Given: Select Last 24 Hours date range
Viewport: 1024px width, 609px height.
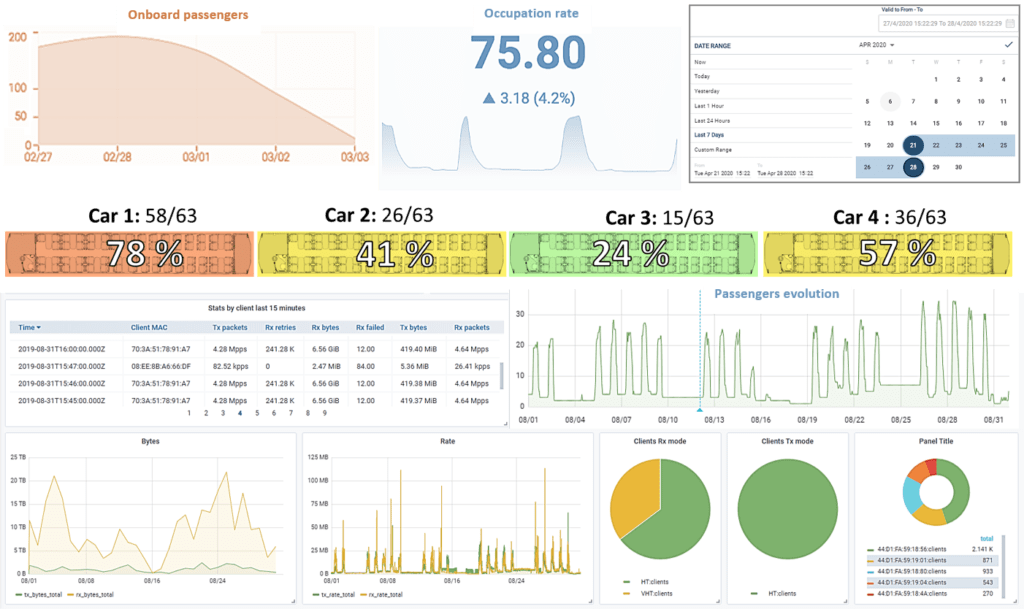Looking at the screenshot, I should click(715, 119).
